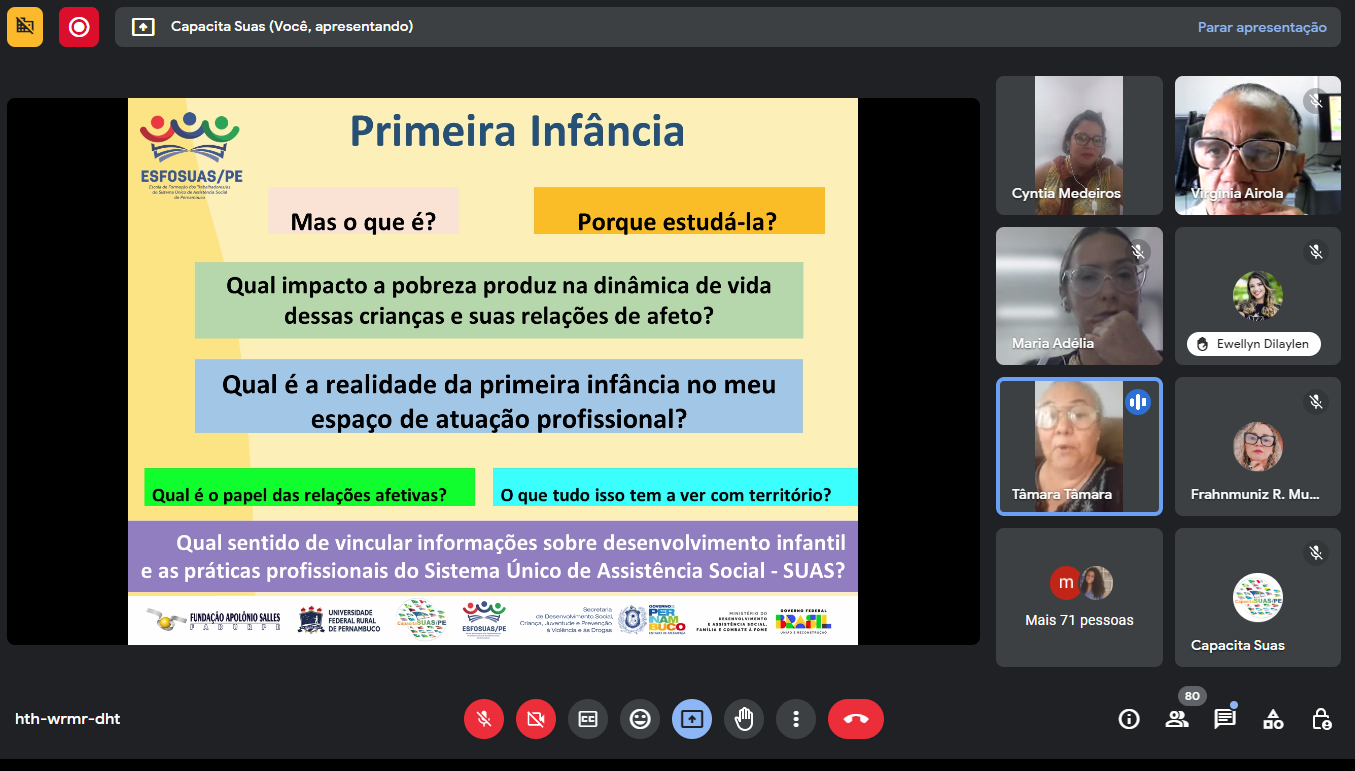Toggle closed captions on
The height and width of the screenshot is (771, 1355).
point(588,718)
